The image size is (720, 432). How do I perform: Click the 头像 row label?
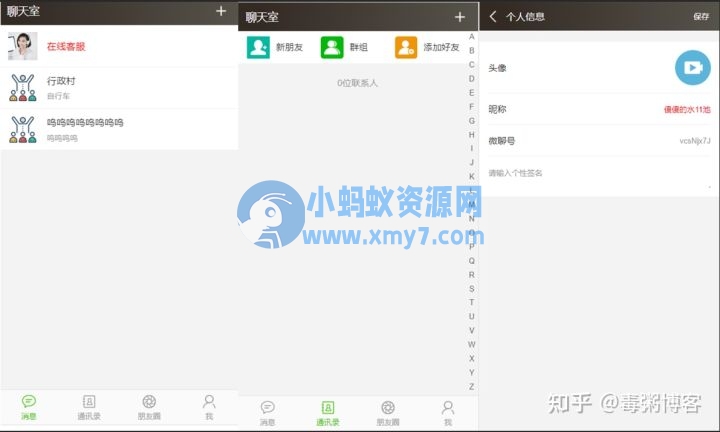tap(497, 68)
